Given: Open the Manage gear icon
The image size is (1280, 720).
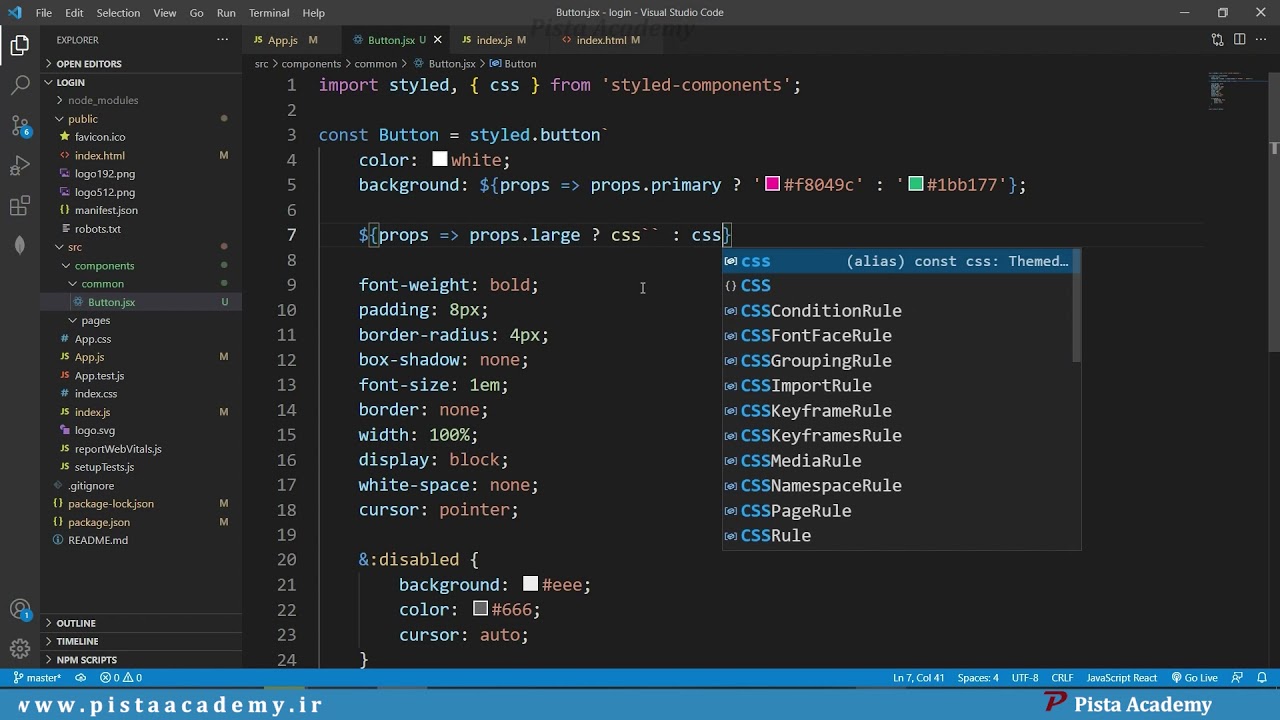Looking at the screenshot, I should (x=20, y=649).
